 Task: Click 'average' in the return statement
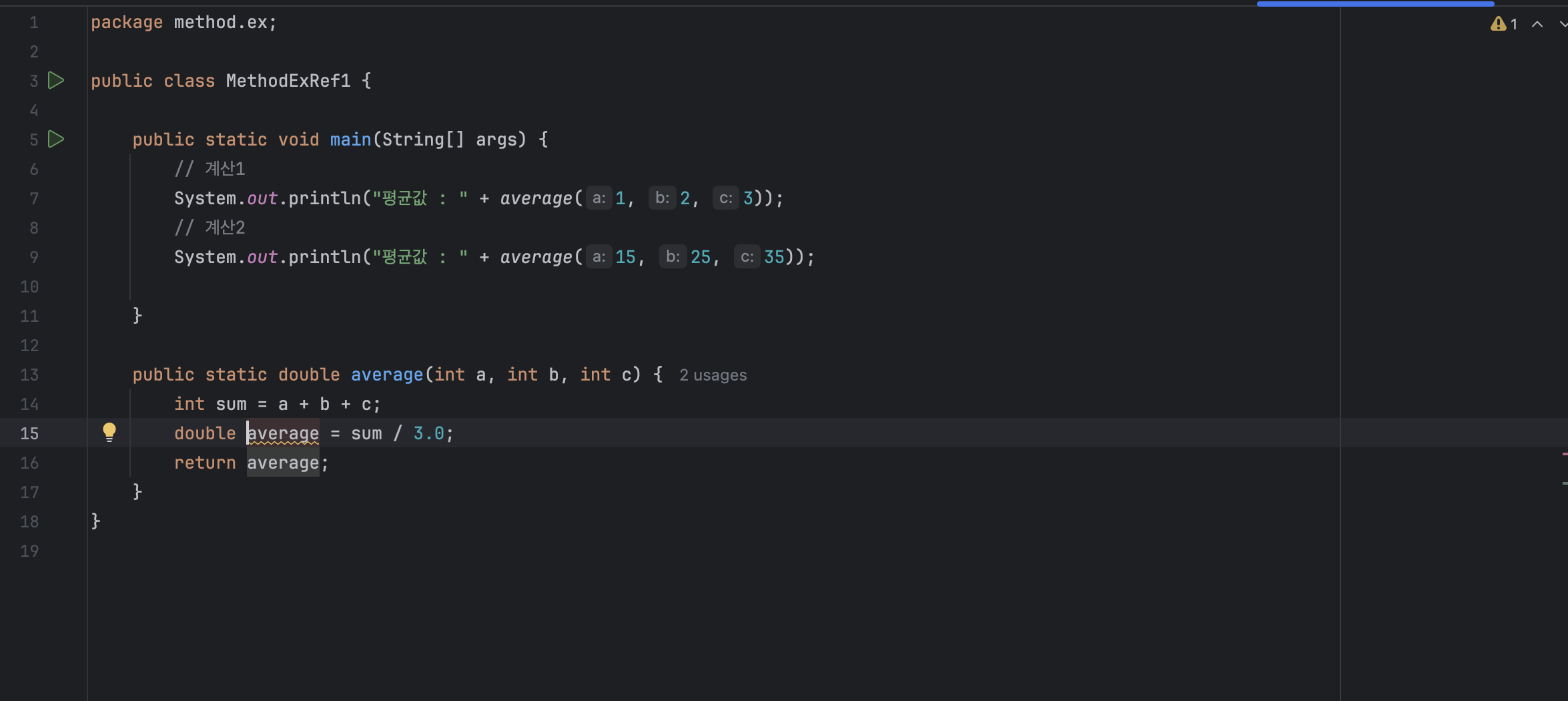tap(283, 463)
